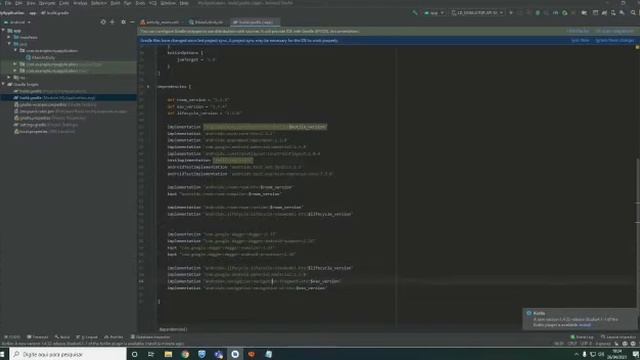The height and width of the screenshot is (360, 640).
Task: Click the search everywhere magnifier icon
Action: pyautogui.click(x=633, y=13)
